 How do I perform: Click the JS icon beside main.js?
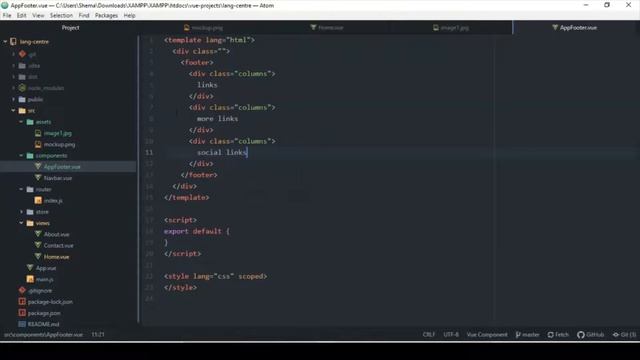pos(30,279)
